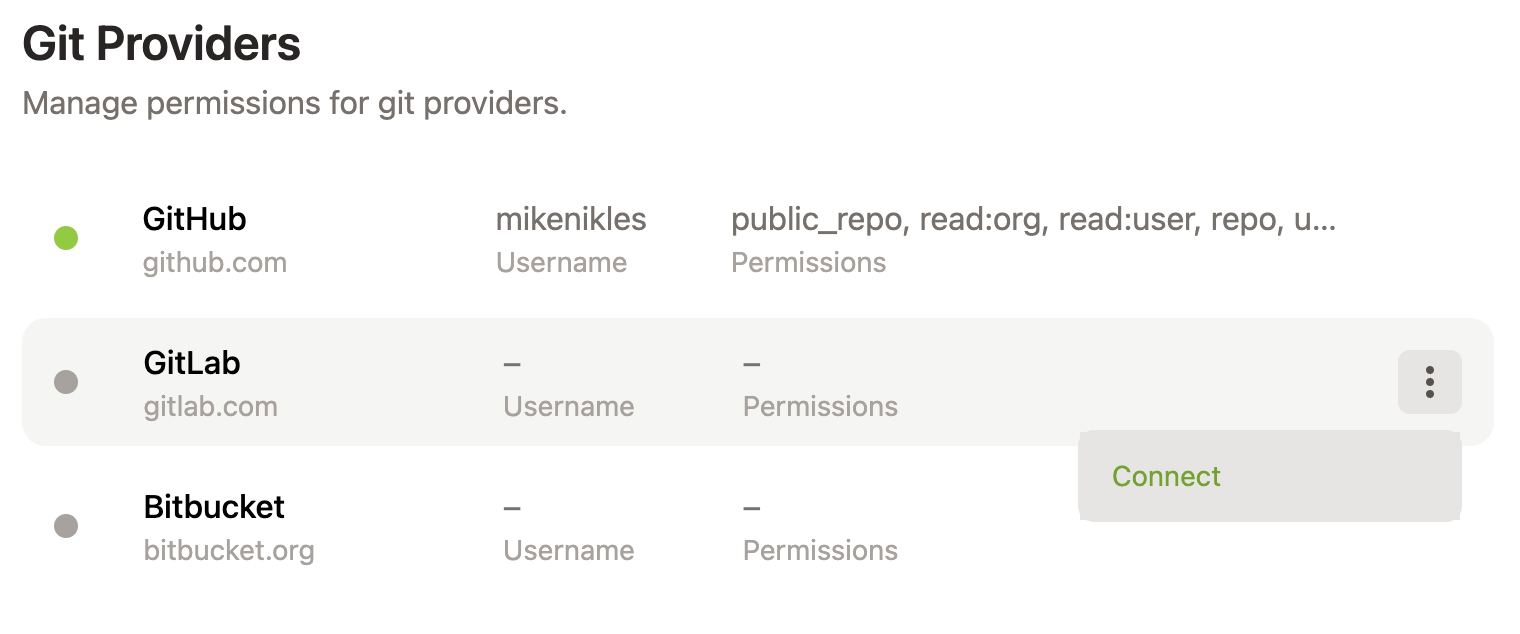Click the bitbucket.org domain label
Image resolution: width=1520 pixels, height=634 pixels.
coord(229,550)
